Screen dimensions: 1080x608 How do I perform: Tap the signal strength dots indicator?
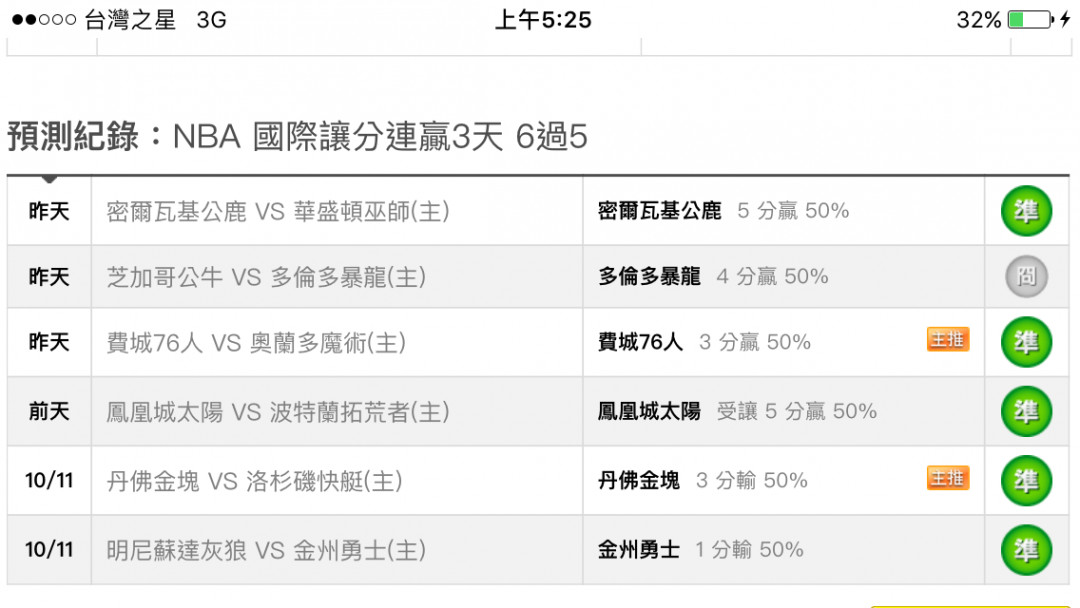pyautogui.click(x=44, y=19)
